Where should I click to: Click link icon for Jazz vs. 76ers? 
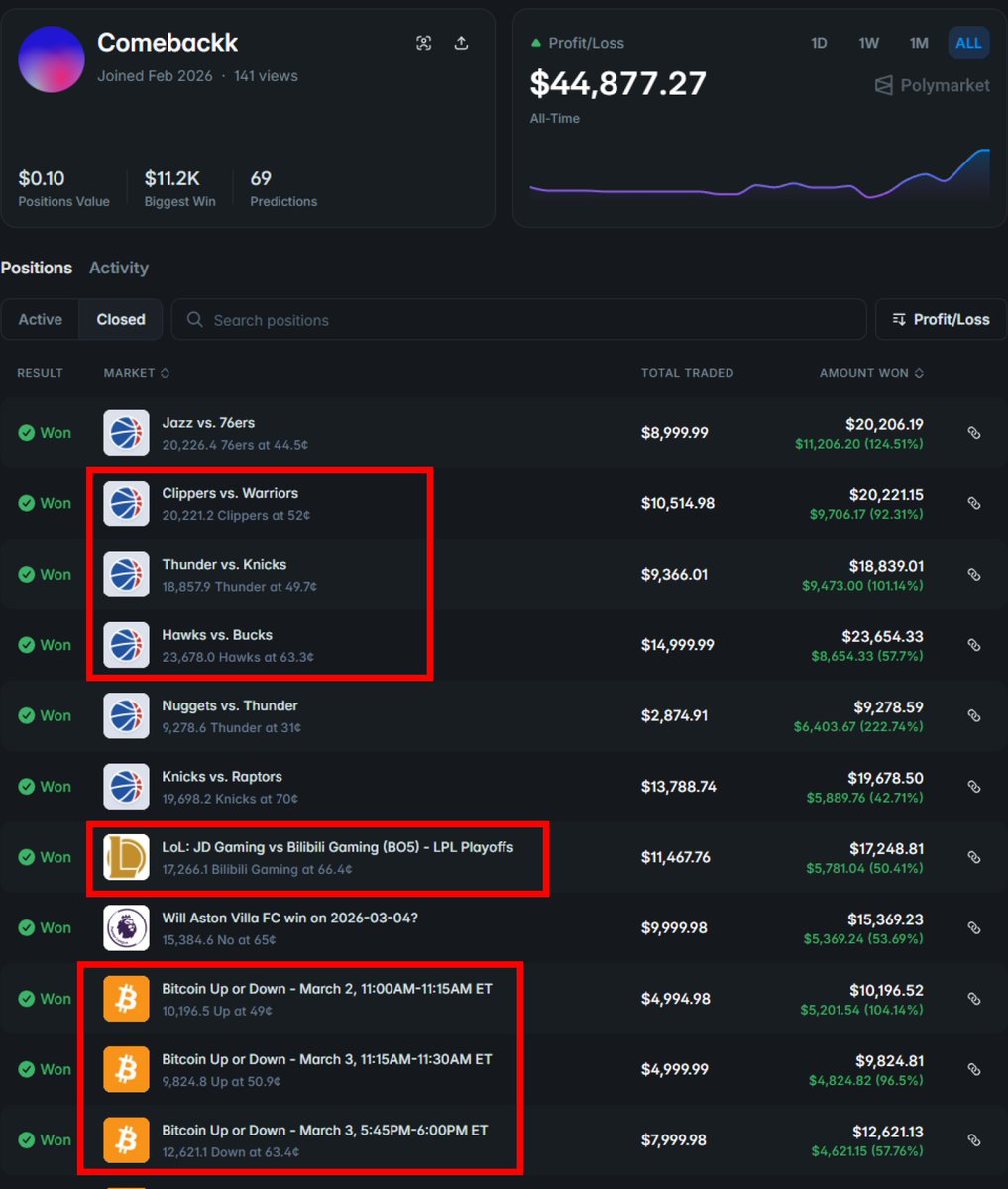974,433
